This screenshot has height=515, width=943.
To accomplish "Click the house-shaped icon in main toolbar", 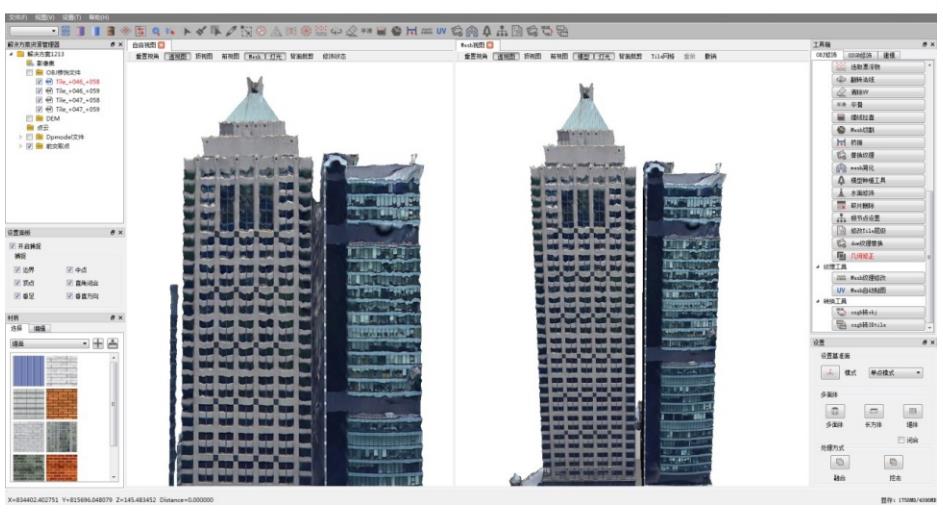I will click(472, 31).
